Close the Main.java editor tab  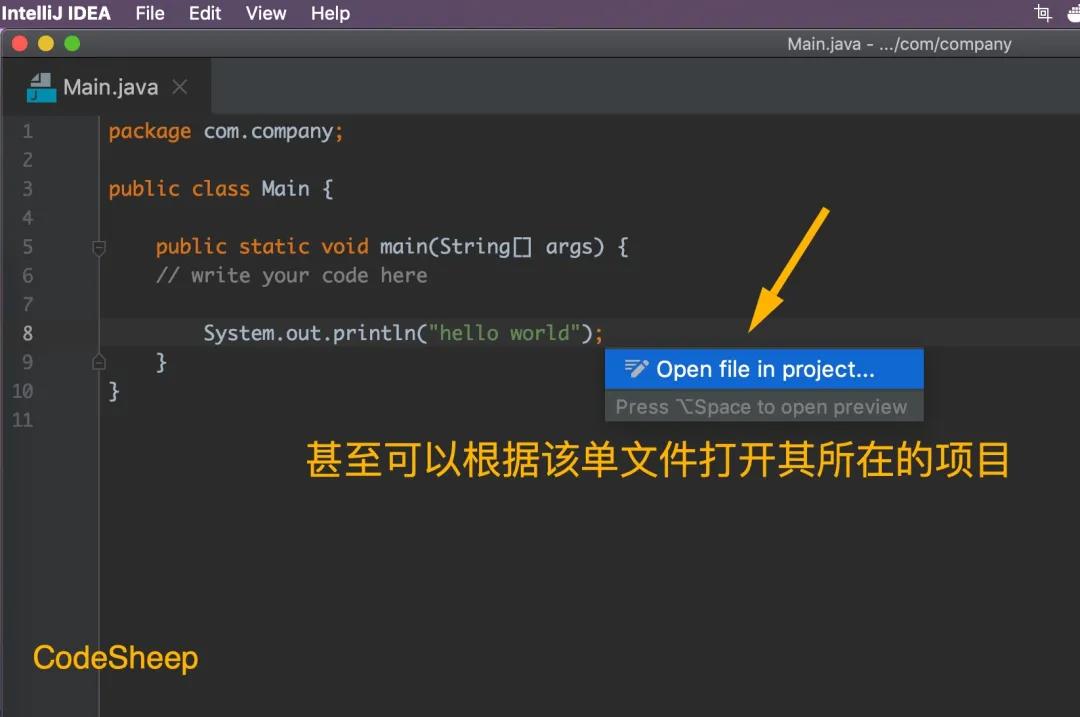tap(180, 87)
